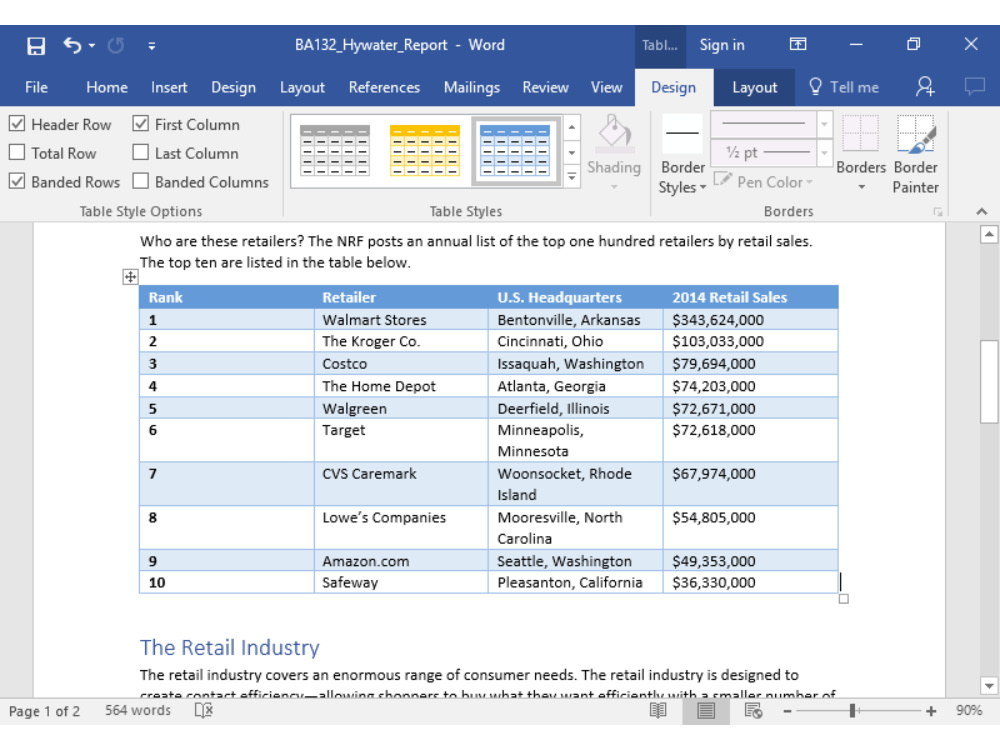Enable the Banded Columns checkbox
This screenshot has width=1000, height=750.
tap(140, 181)
